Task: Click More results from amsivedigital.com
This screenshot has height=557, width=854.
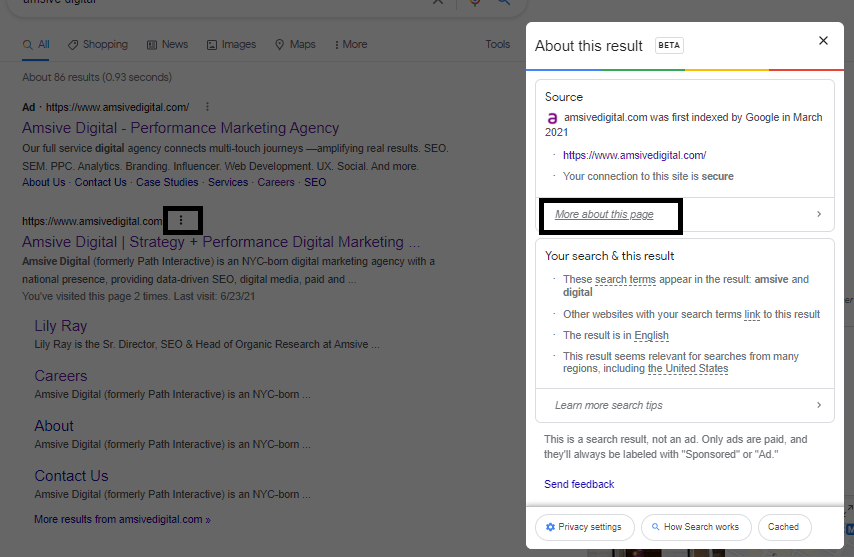Action: [122, 519]
